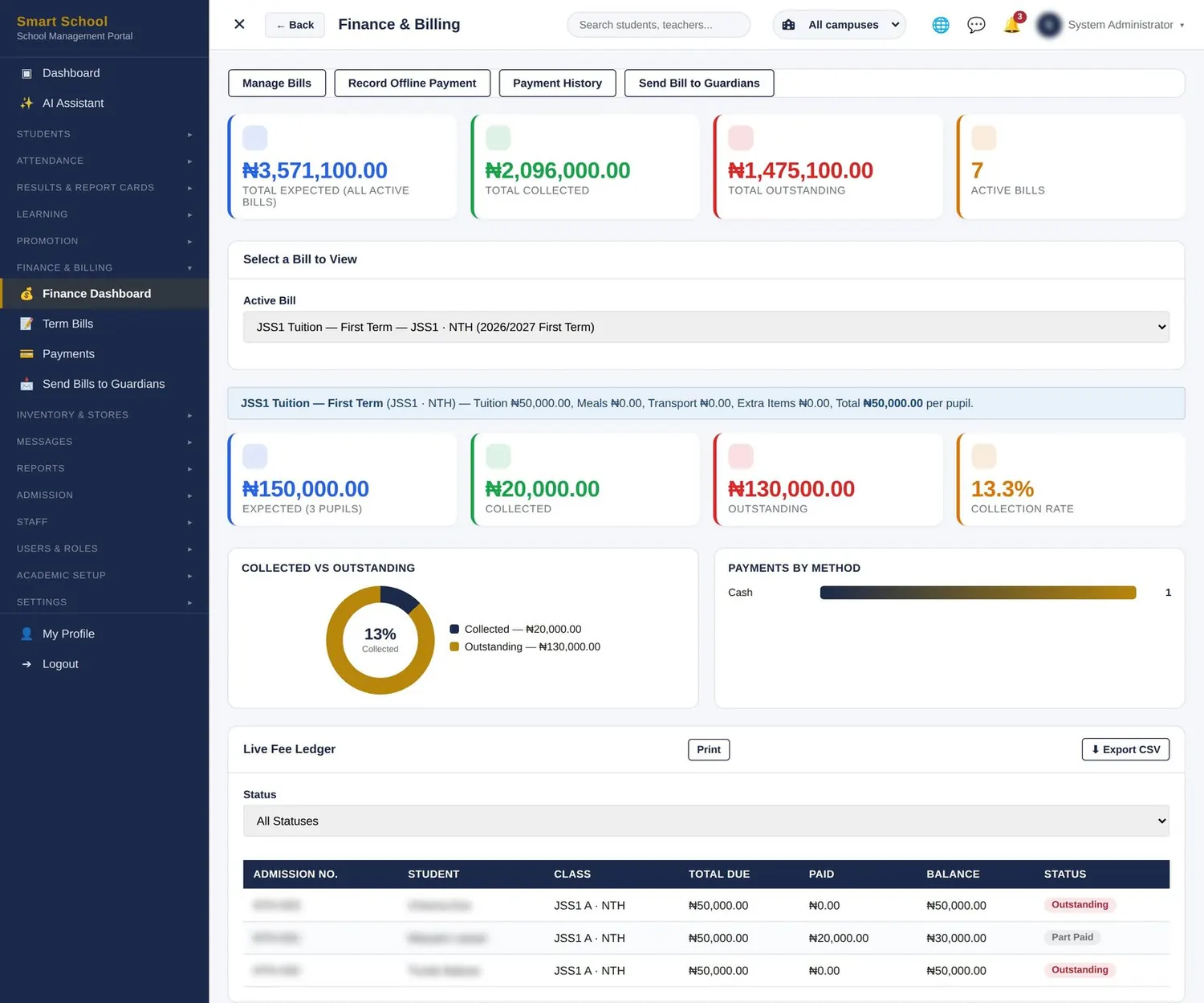The width and height of the screenshot is (1204, 1003).
Task: Export the ledger as CSV
Action: 1125,749
